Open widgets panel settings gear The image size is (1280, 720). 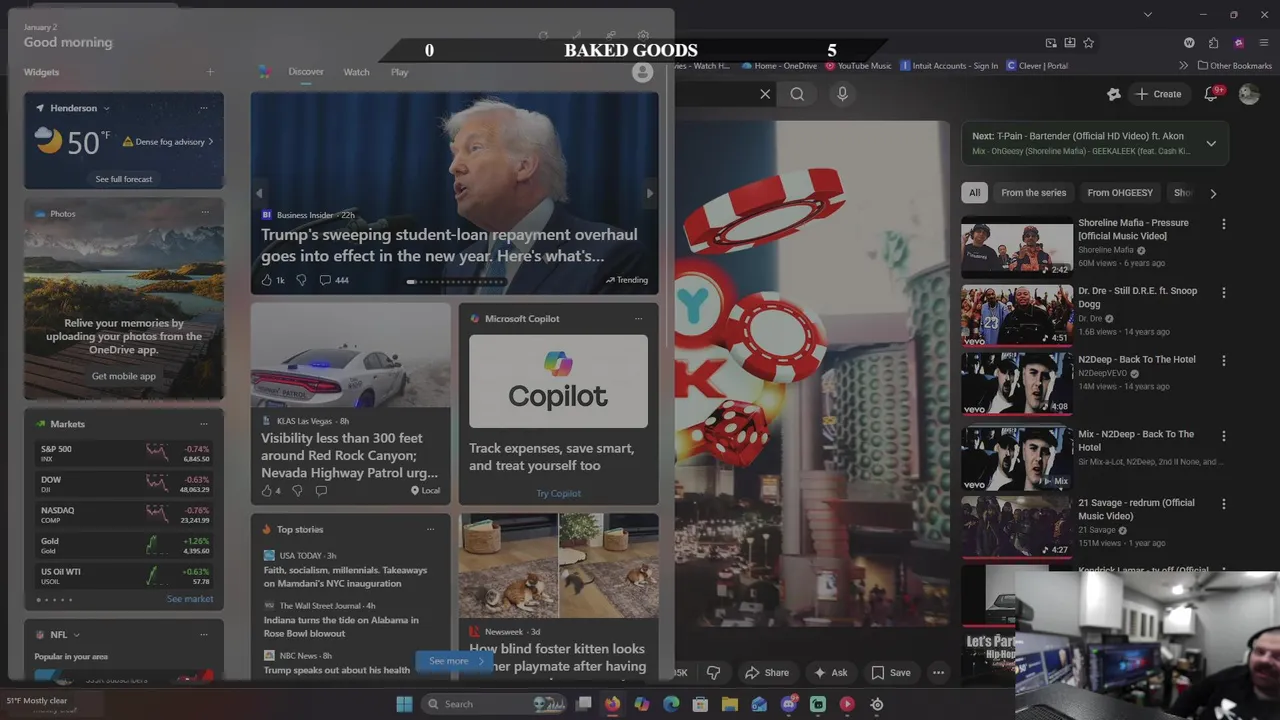coord(643,36)
